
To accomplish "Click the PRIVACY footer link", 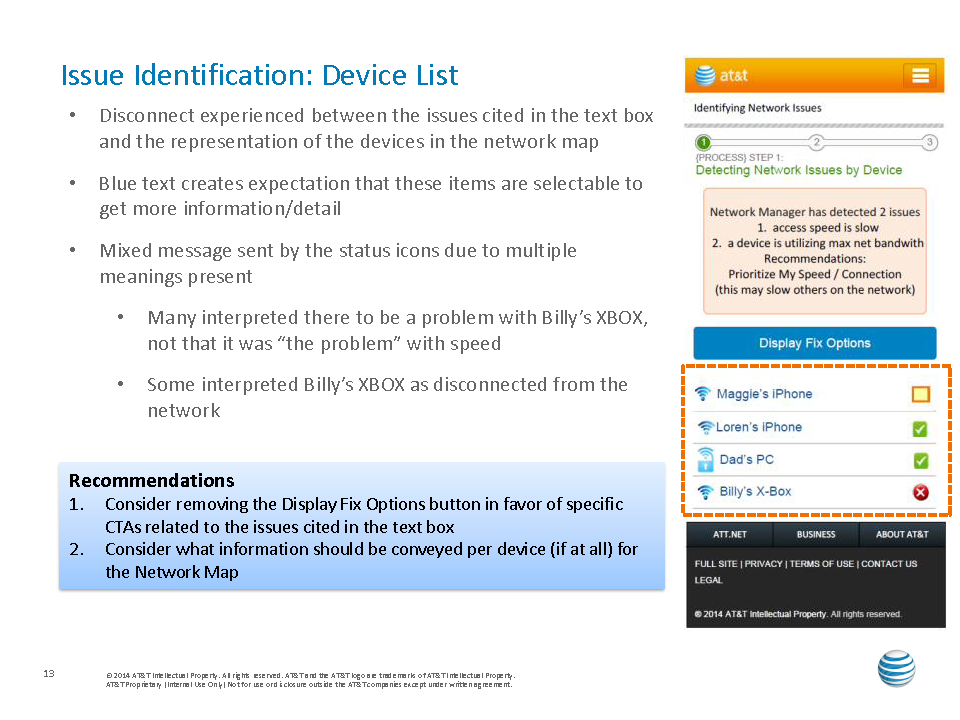I will coord(763,564).
